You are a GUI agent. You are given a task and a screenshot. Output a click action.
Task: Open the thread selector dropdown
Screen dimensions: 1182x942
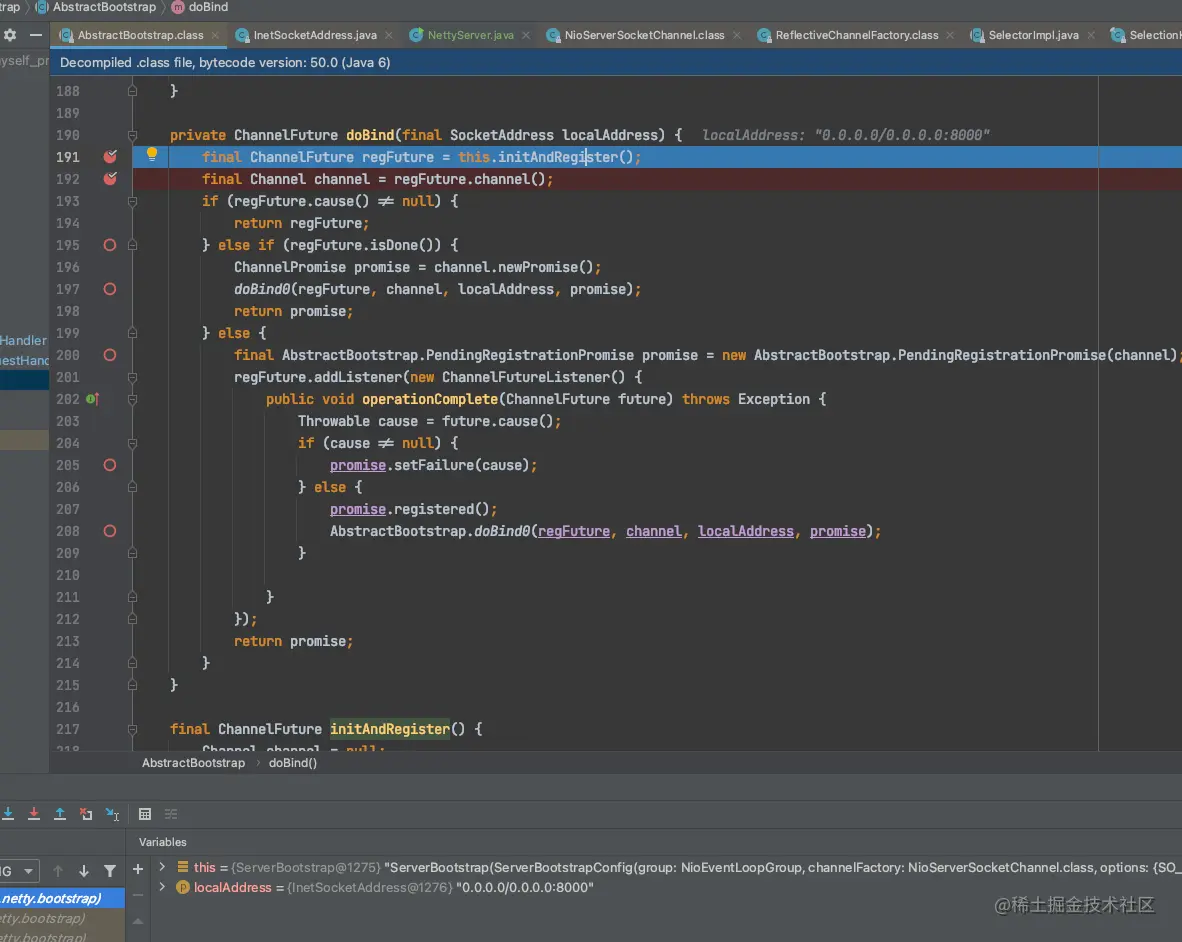coord(18,871)
